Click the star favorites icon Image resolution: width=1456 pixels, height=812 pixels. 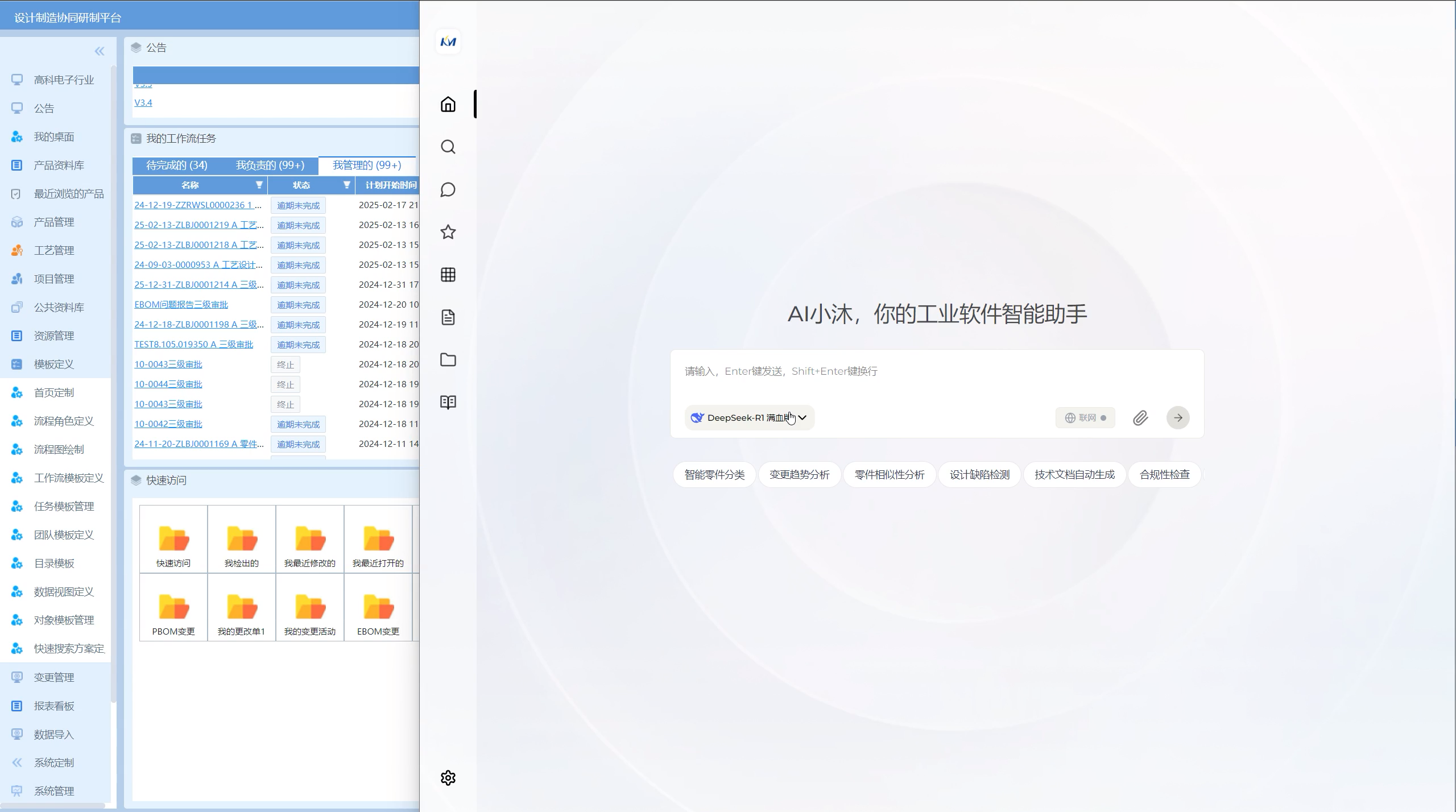tap(448, 232)
